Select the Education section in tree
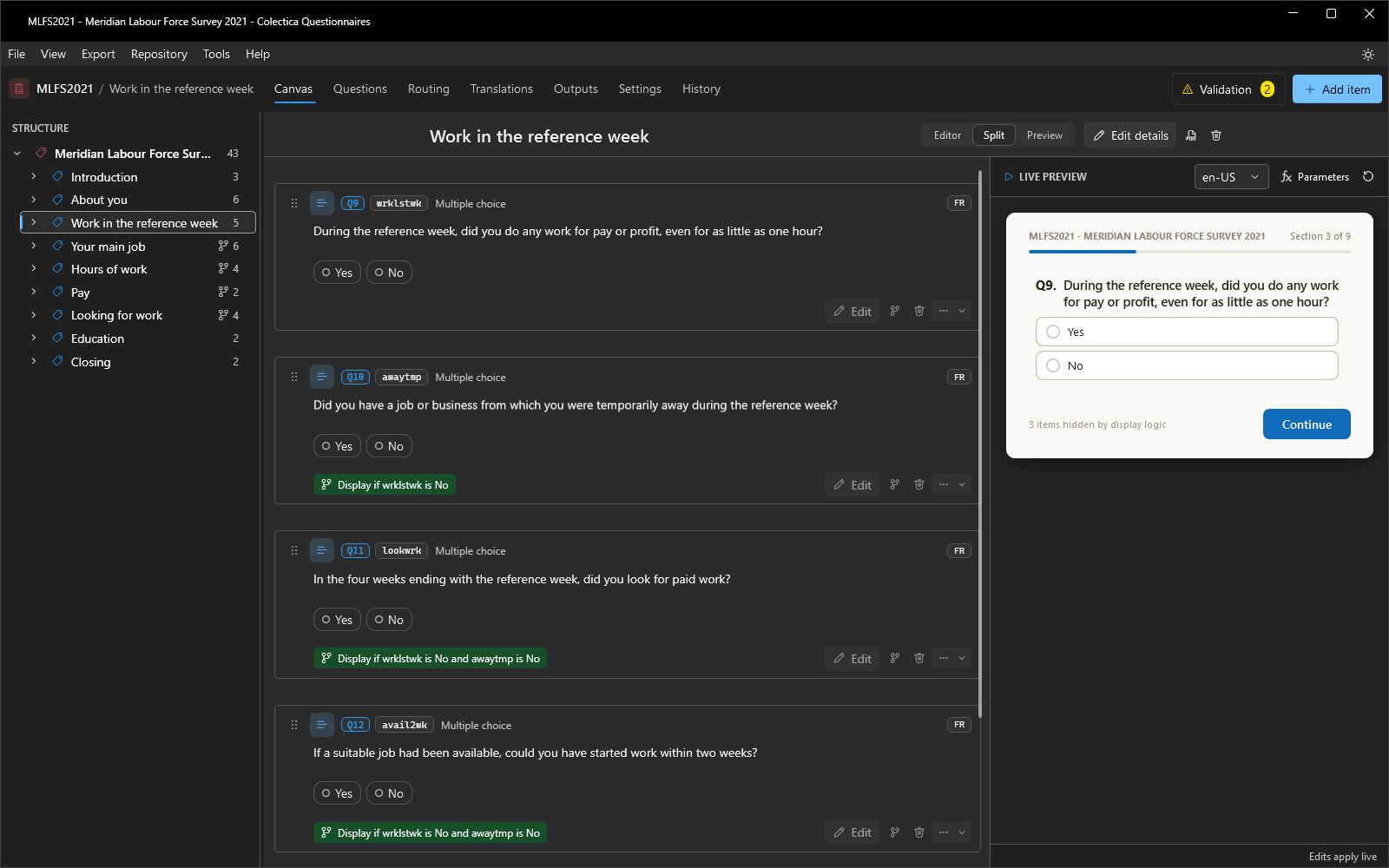Viewport: 1389px width, 868px height. tap(138, 339)
